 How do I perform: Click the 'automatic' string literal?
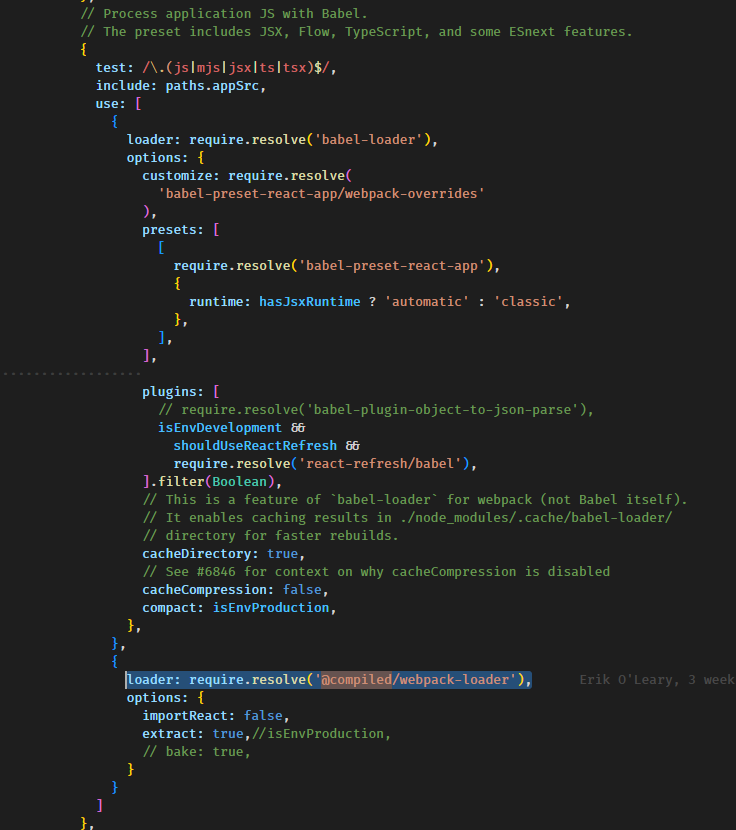tap(427, 302)
